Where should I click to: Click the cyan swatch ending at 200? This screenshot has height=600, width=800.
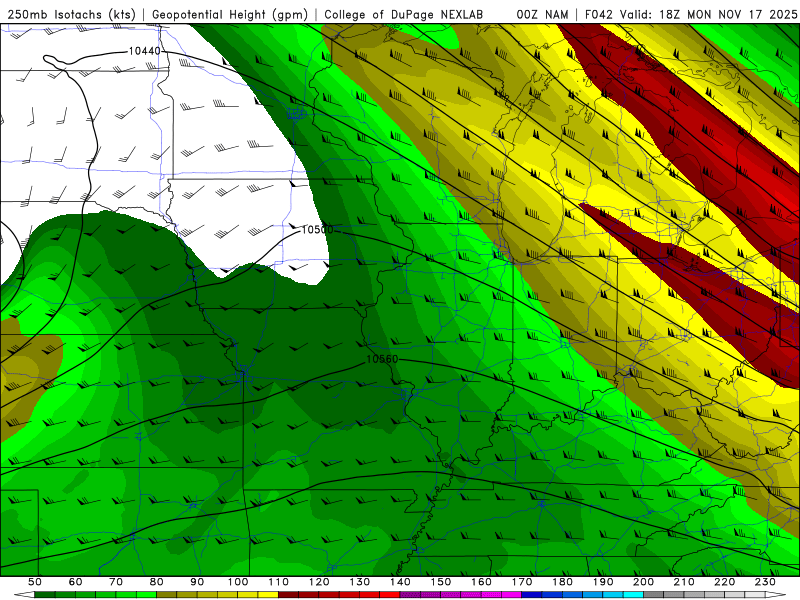[x=633, y=594]
